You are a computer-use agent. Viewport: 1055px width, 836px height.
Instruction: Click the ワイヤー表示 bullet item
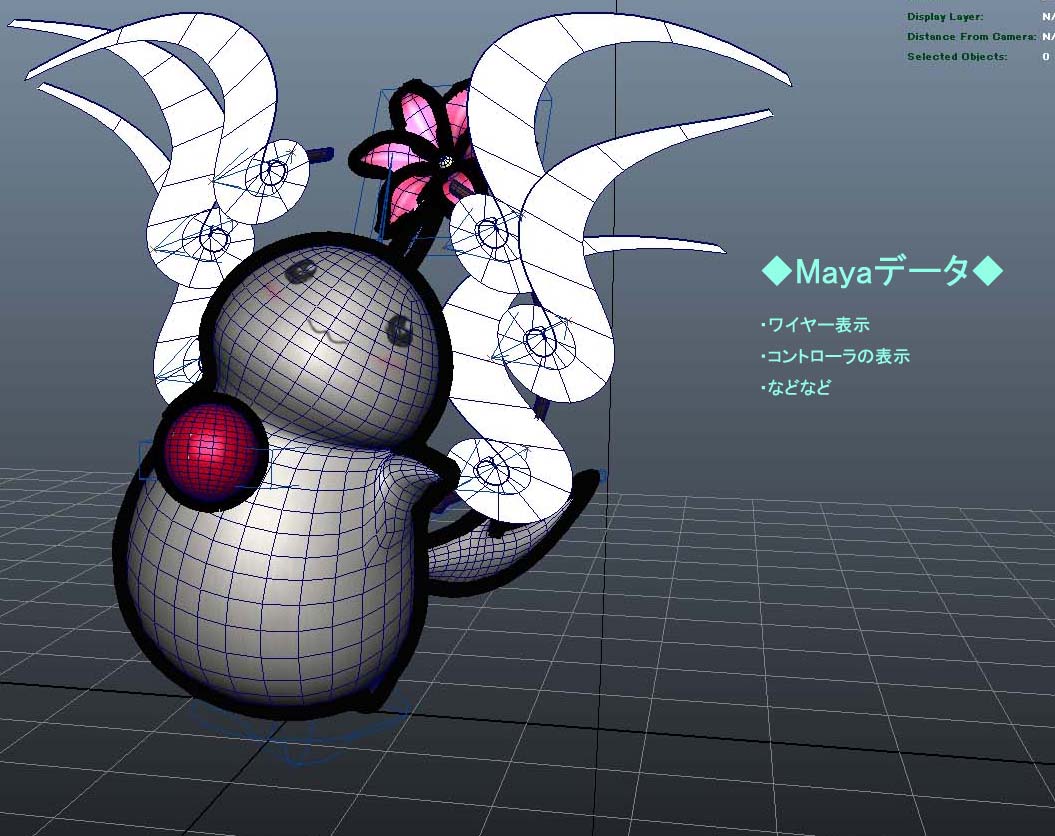point(815,325)
